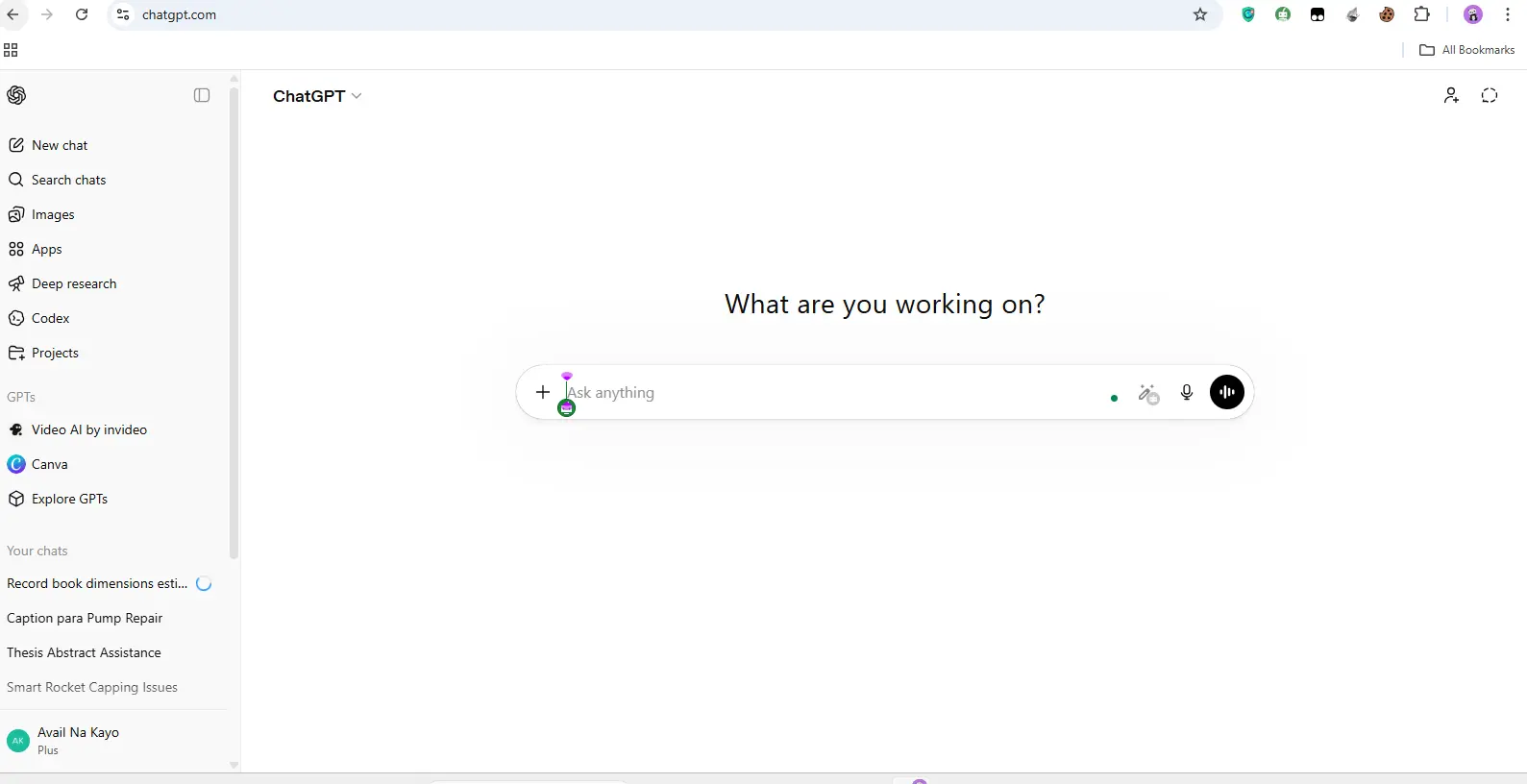Reload the page
Screen dimensions: 1527x784
[82, 14]
